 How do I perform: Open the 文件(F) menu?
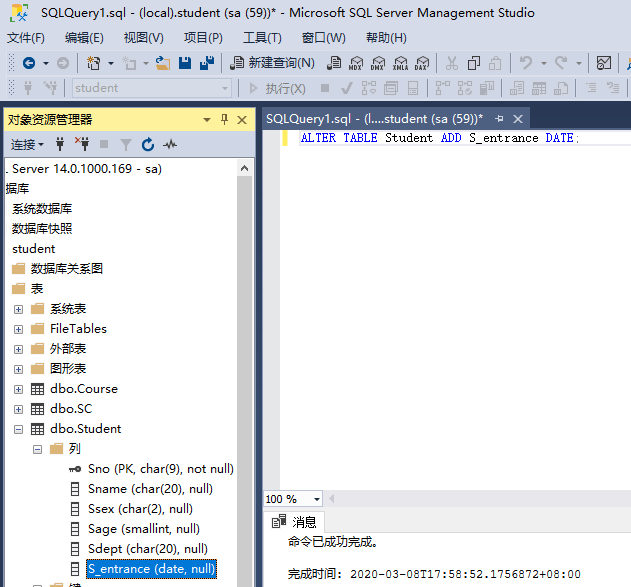pyautogui.click(x=26, y=38)
